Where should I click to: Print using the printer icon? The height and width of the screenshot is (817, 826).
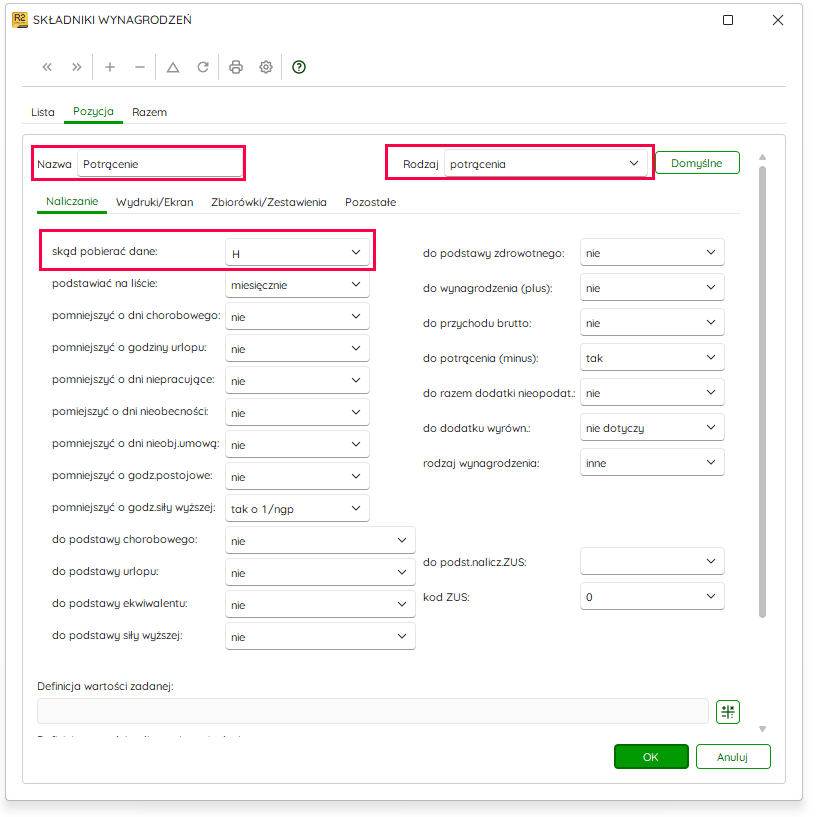click(x=235, y=67)
